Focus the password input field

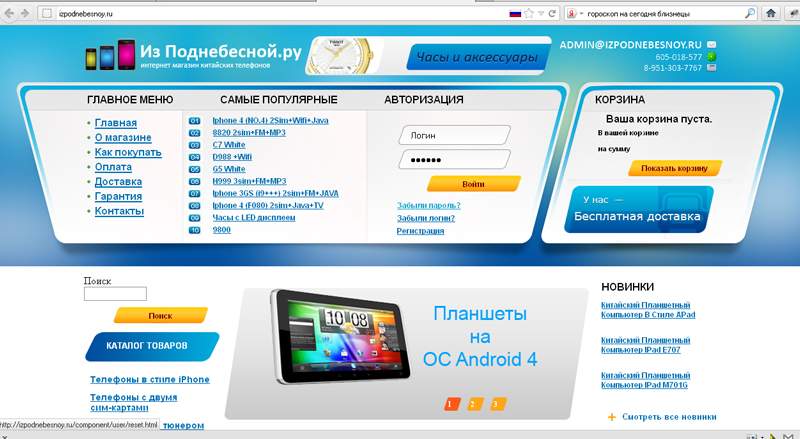(x=454, y=159)
